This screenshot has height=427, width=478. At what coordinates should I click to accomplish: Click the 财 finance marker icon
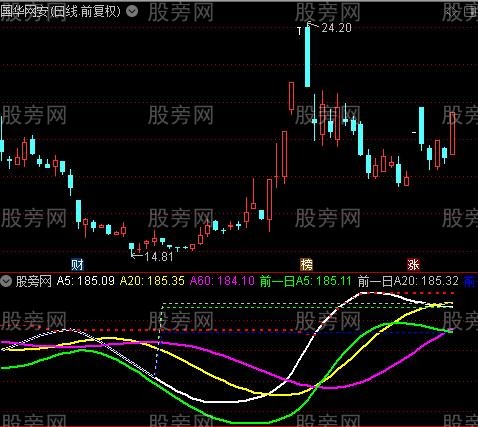tap(78, 265)
